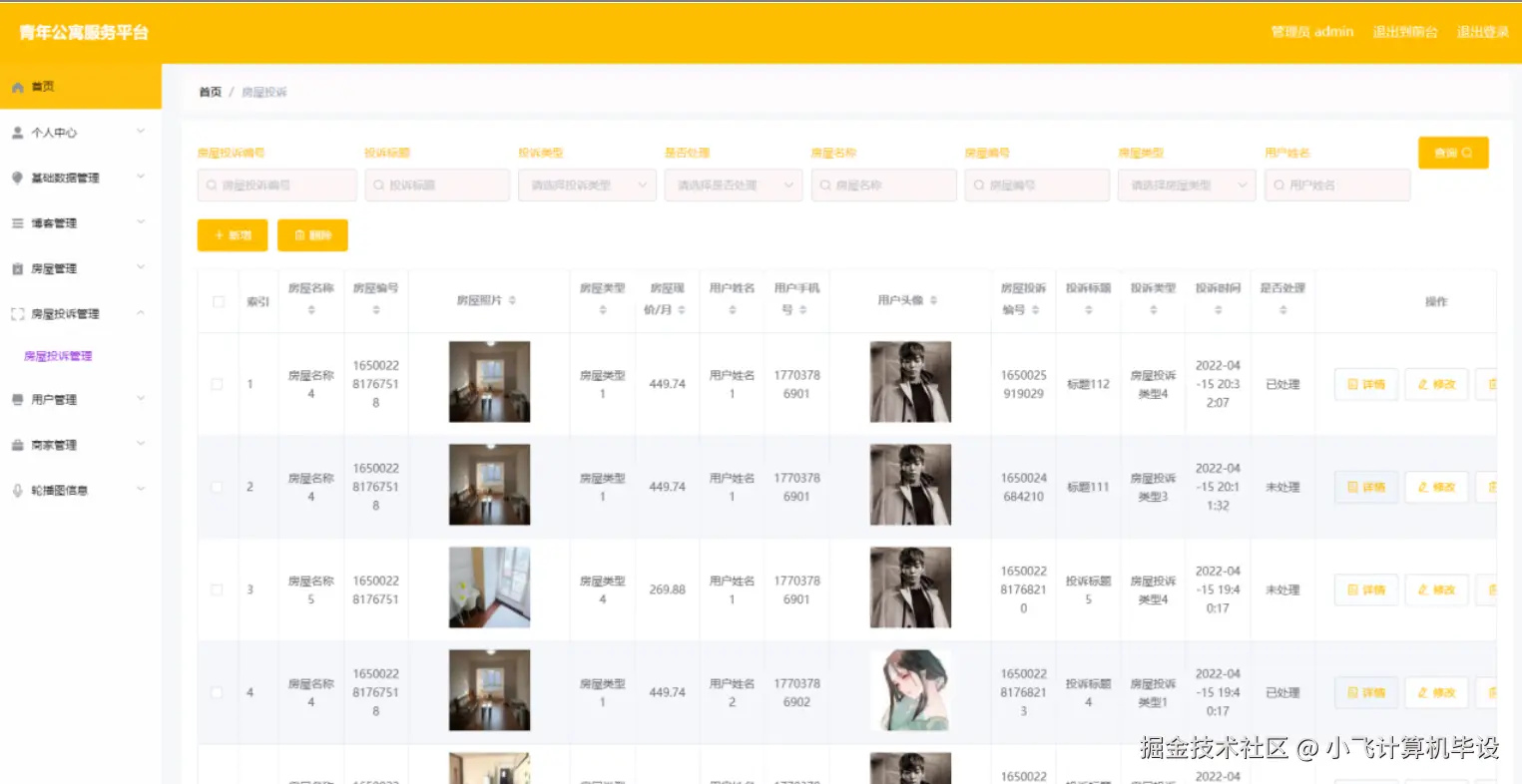This screenshot has width=1522, height=784.
Task: Focus the 房屋编号 search input
Action: (x=1037, y=186)
